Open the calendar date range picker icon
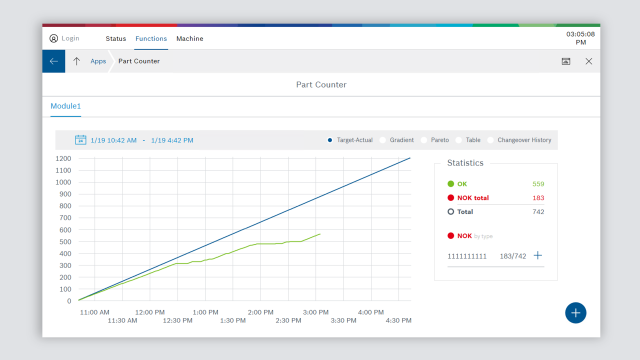 click(x=80, y=140)
